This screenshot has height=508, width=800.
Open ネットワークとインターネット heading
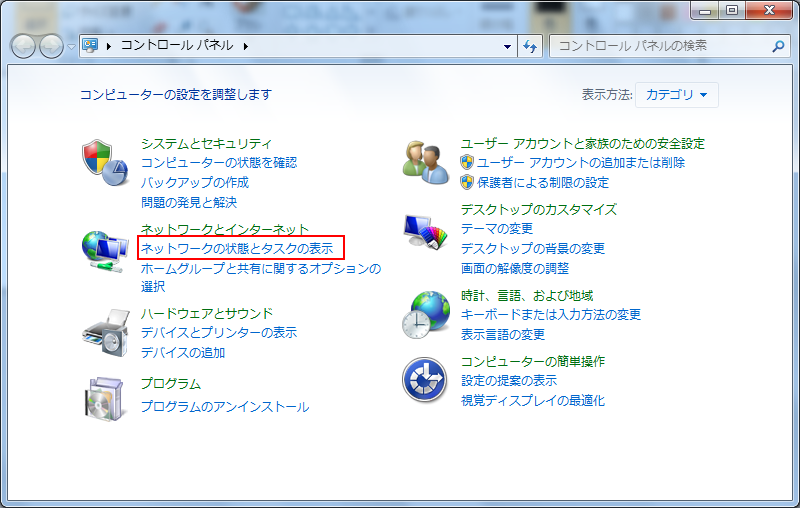point(224,229)
